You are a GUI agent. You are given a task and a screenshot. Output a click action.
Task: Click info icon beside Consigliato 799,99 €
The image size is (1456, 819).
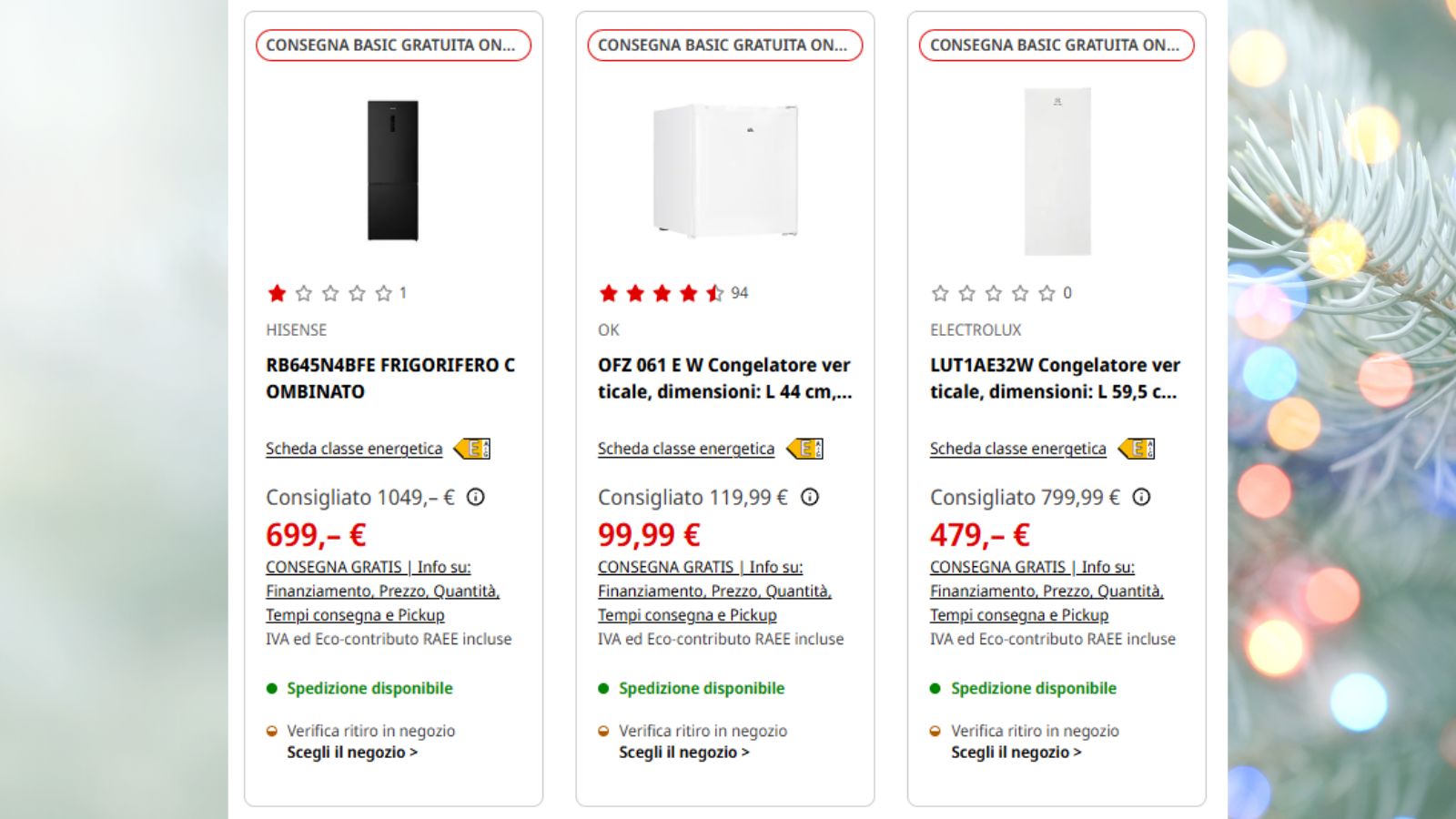click(1141, 497)
